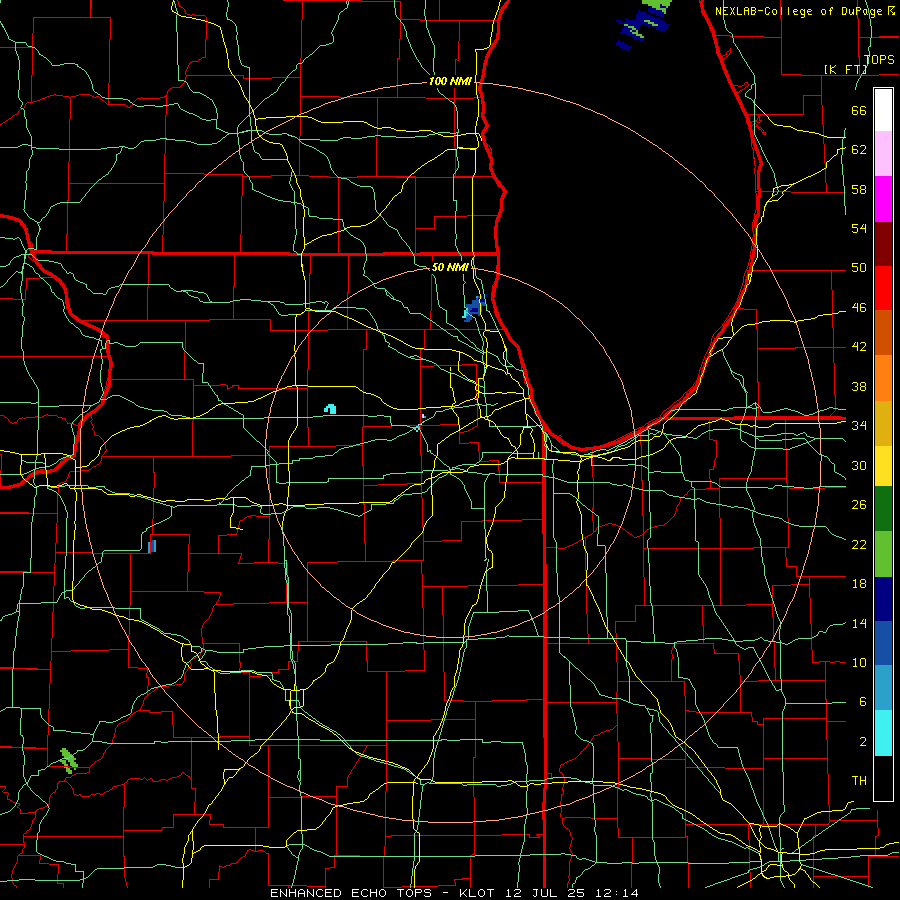Click the blue echo near the lakeshore
Screen dimensions: 900x900
click(x=475, y=308)
